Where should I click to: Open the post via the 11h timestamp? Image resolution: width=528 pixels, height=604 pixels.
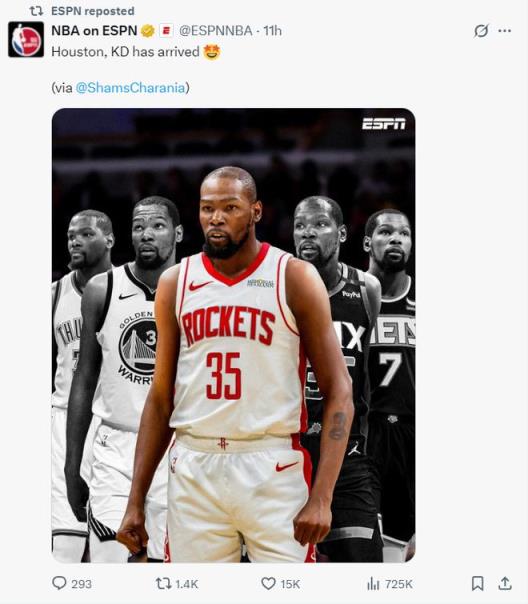273,31
